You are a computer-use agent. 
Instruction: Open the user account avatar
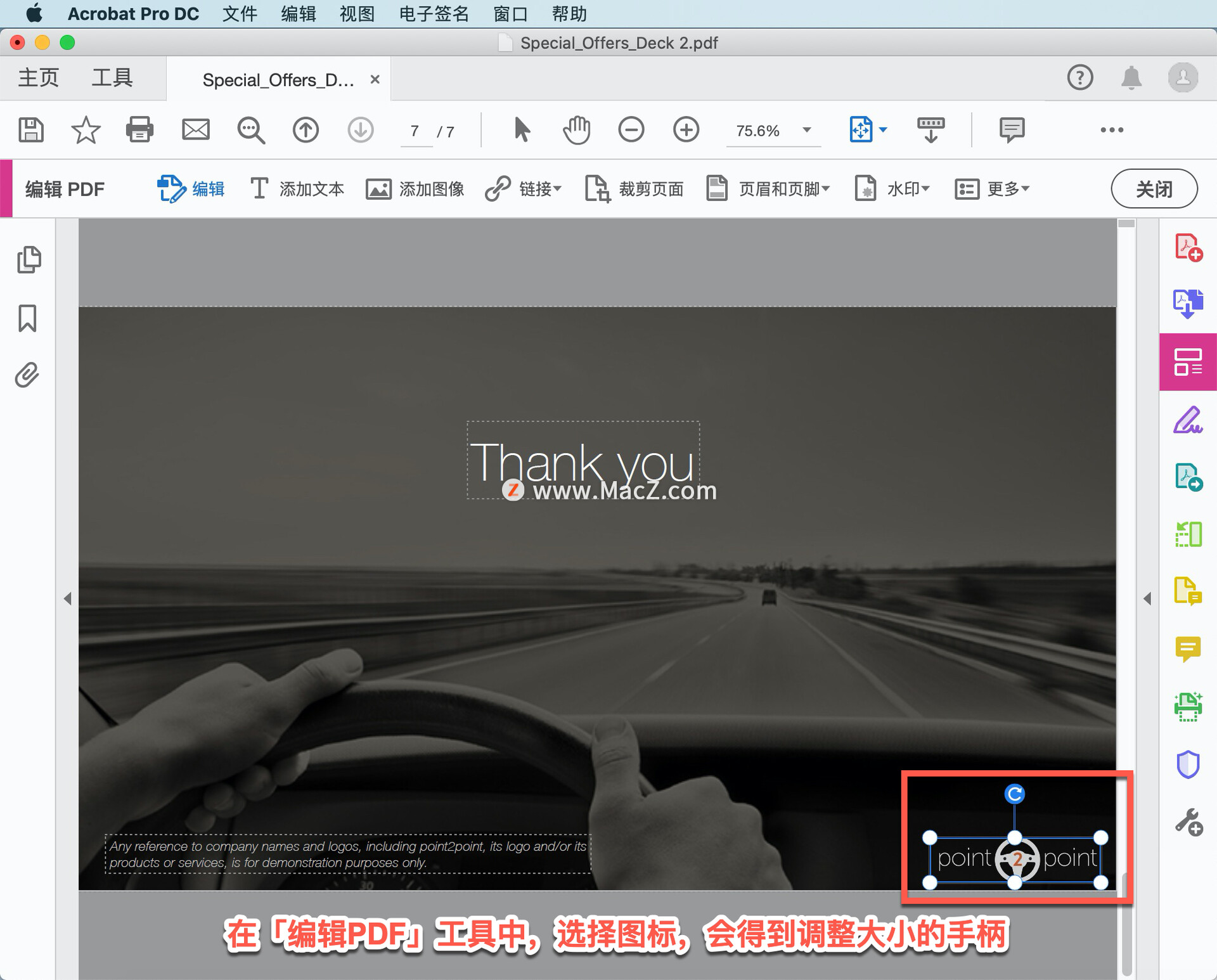pyautogui.click(x=1183, y=78)
